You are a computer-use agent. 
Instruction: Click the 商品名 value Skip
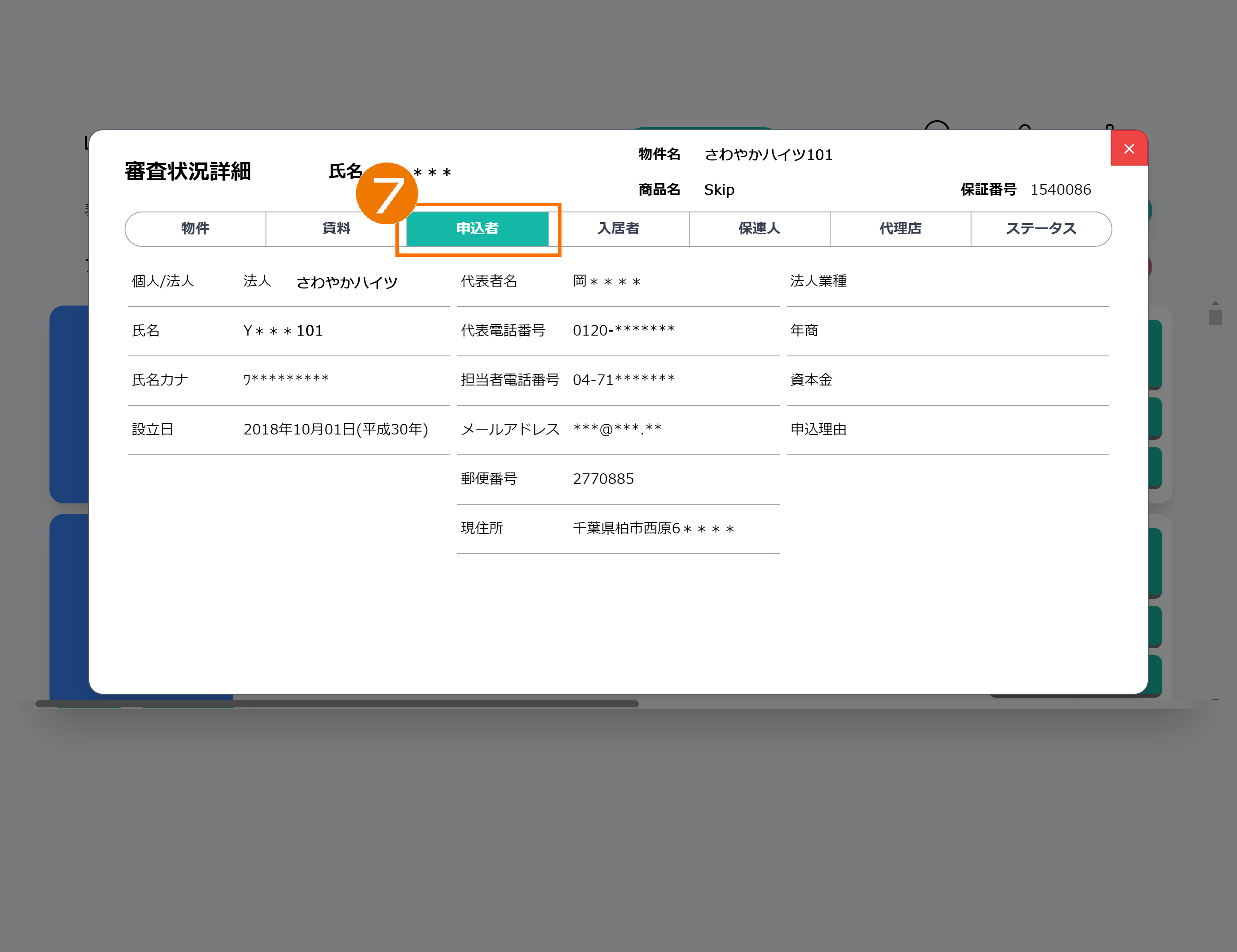(719, 189)
